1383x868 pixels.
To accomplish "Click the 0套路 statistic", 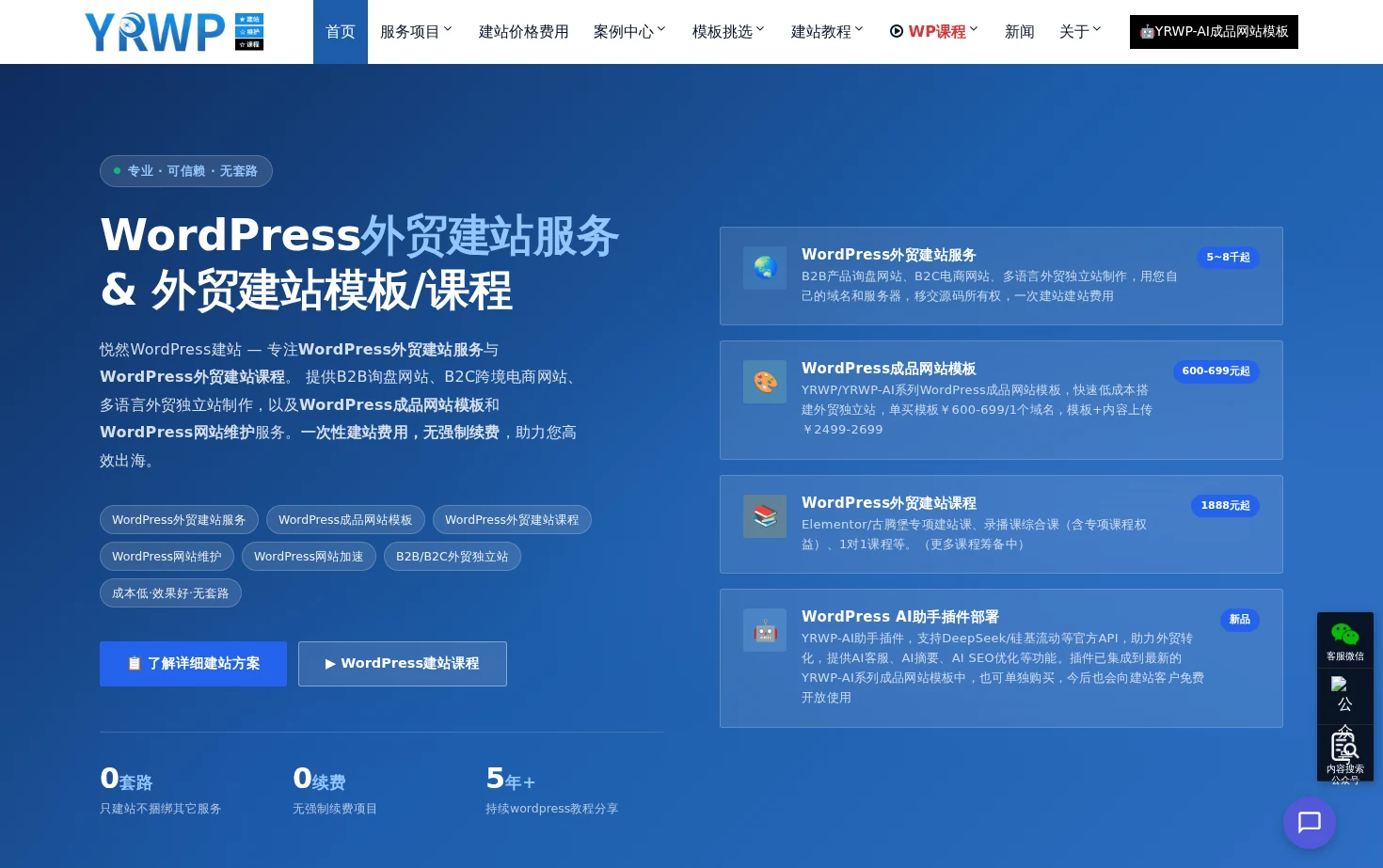I will click(x=126, y=780).
